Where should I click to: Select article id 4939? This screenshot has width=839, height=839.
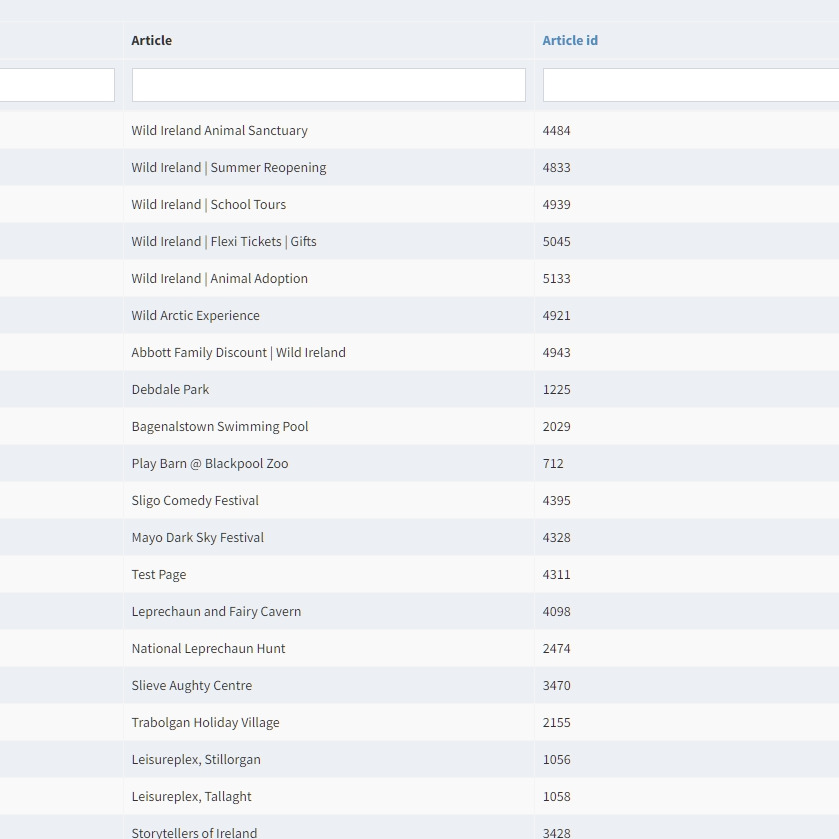(x=556, y=204)
